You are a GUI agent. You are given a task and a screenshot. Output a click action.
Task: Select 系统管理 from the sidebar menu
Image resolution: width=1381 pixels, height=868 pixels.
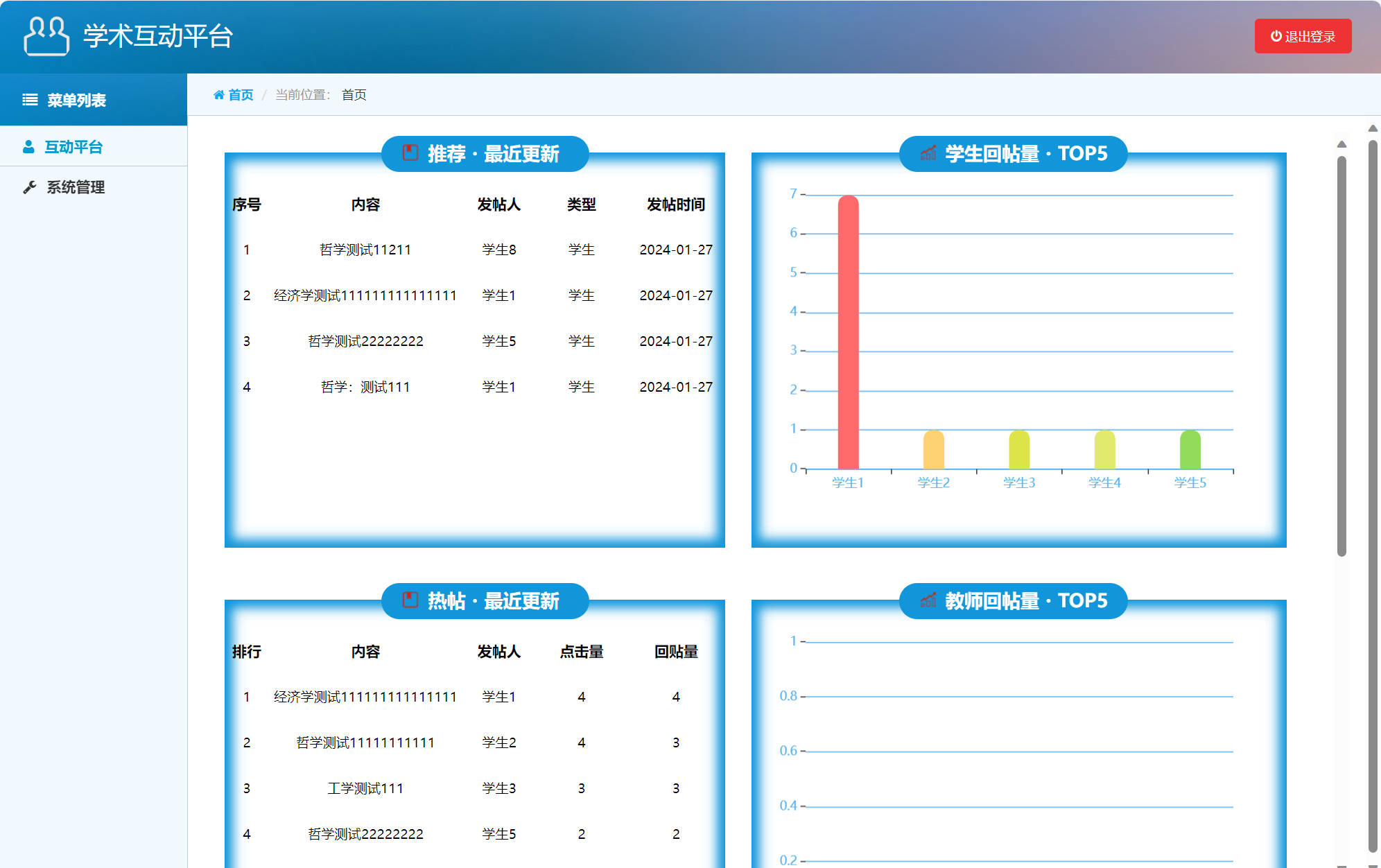(x=75, y=186)
